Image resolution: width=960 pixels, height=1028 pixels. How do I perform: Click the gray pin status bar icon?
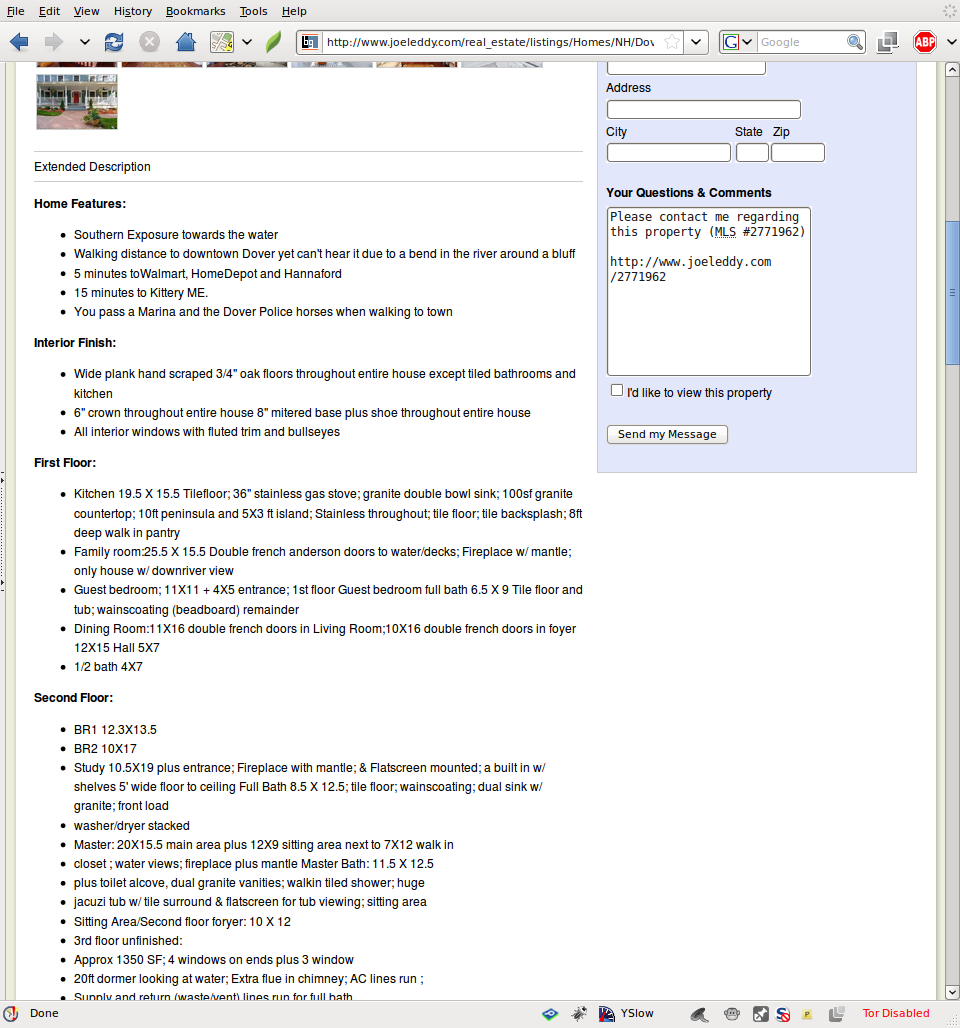click(761, 1014)
